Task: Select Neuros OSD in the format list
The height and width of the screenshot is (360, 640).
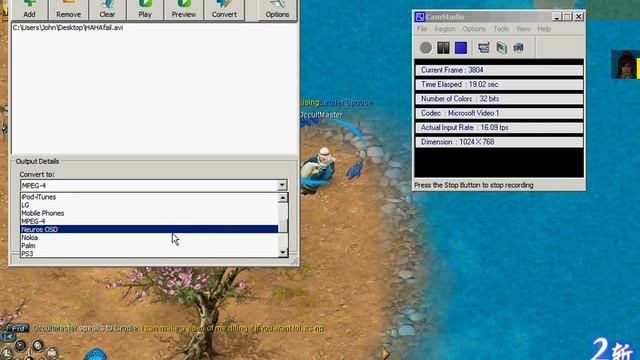Action: pyautogui.click(x=149, y=229)
